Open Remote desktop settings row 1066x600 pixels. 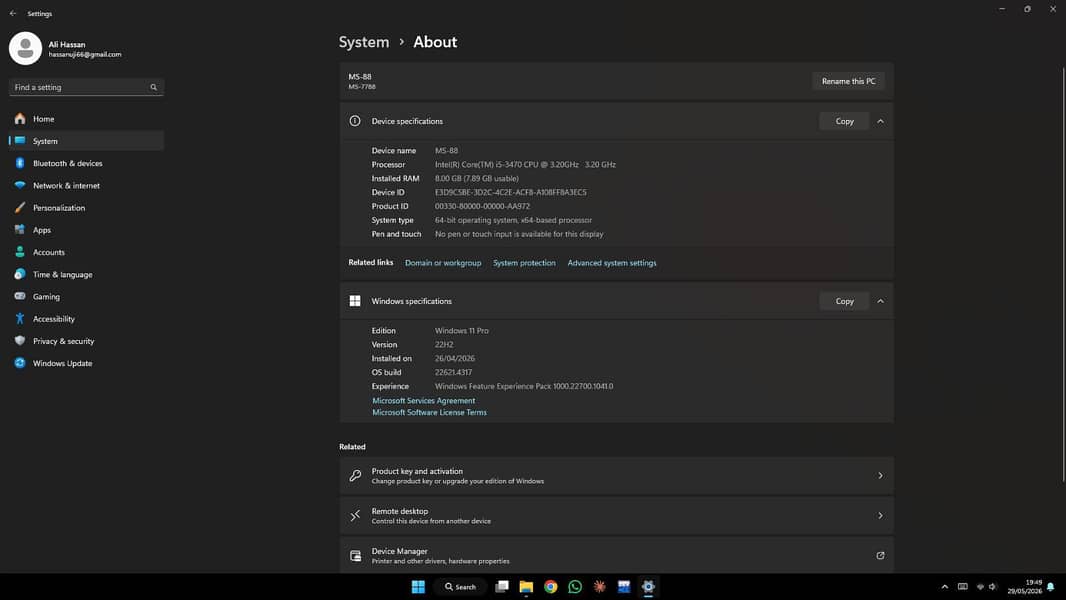click(x=616, y=516)
